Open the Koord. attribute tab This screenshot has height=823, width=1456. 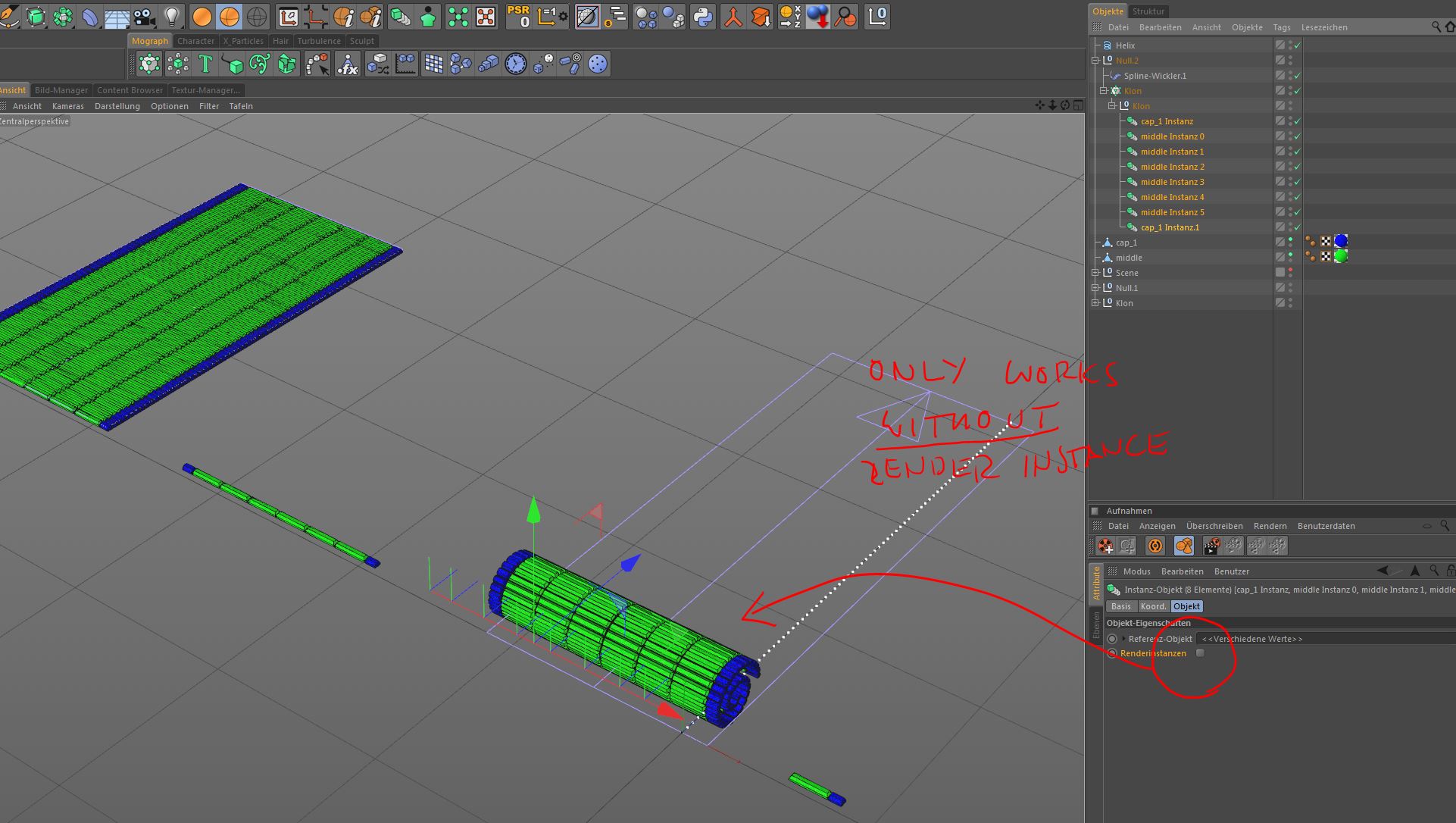coord(1153,606)
